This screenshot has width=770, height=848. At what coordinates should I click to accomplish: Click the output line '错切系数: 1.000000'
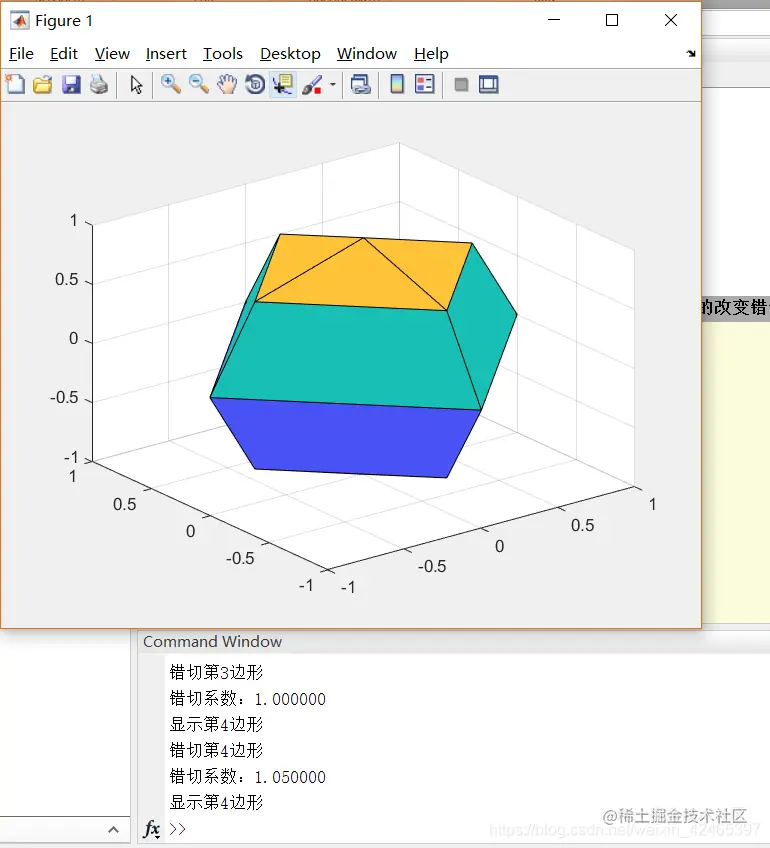coord(248,699)
